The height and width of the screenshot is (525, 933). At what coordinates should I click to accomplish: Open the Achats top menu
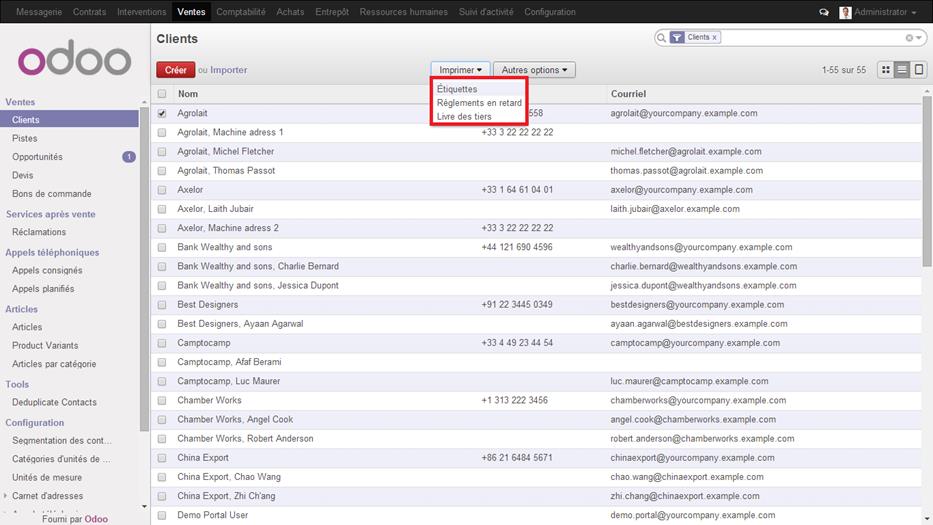tap(290, 12)
